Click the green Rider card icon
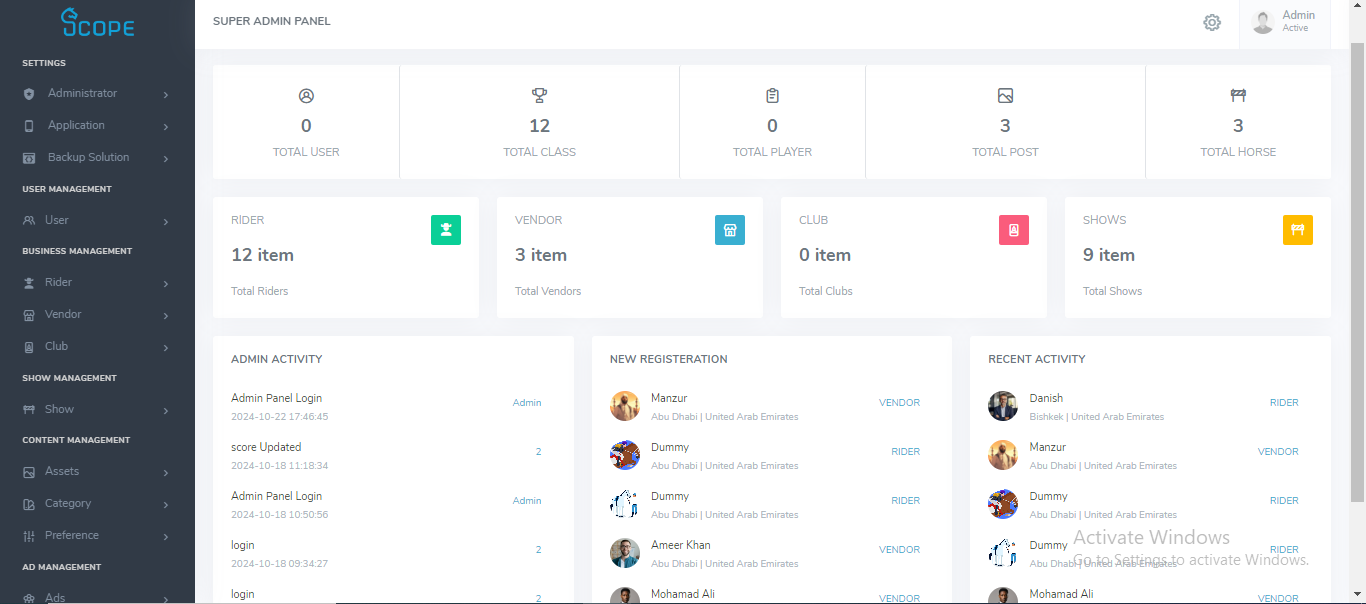 [446, 230]
